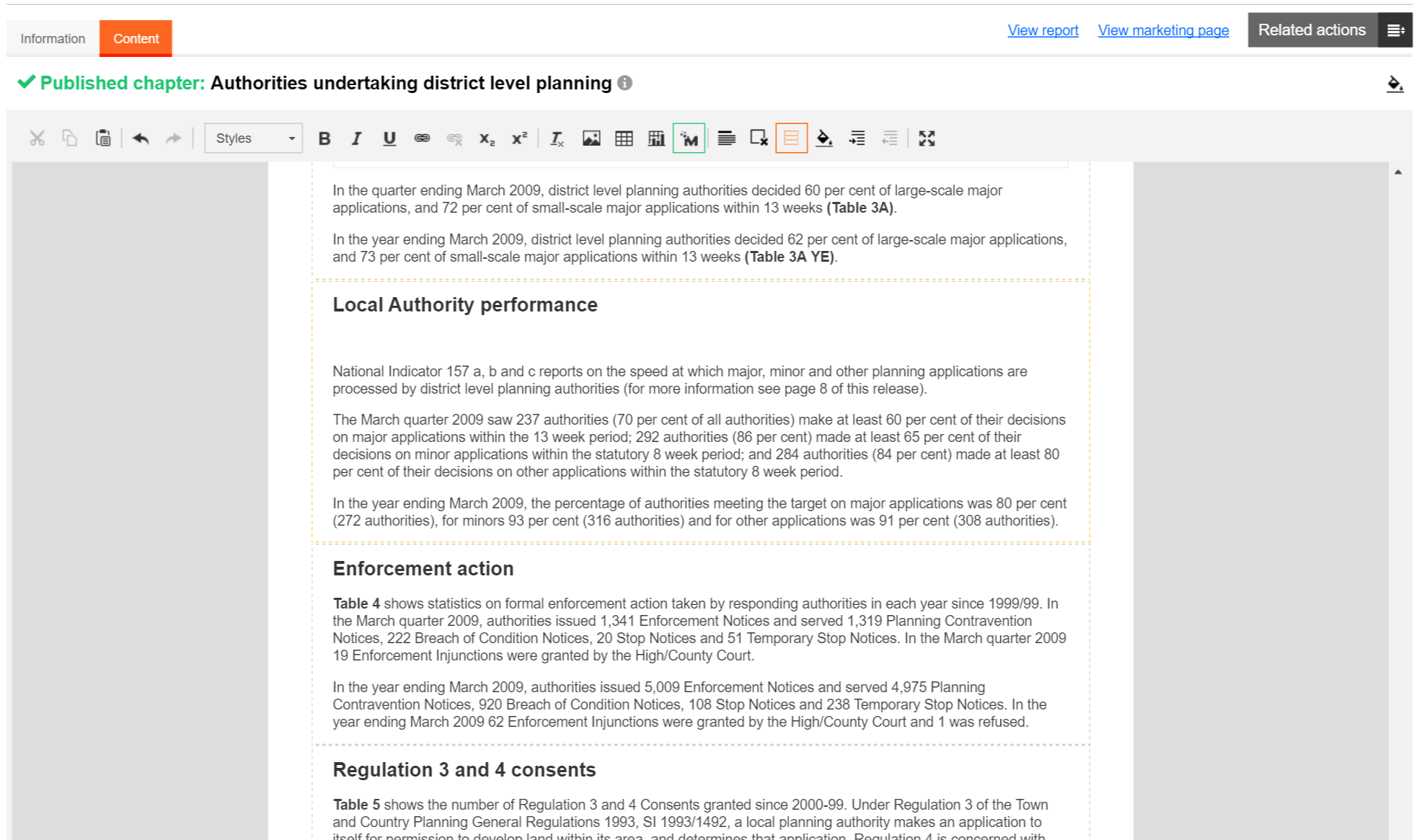Apply italic formatting
The image size is (1422, 840).
pyautogui.click(x=356, y=138)
